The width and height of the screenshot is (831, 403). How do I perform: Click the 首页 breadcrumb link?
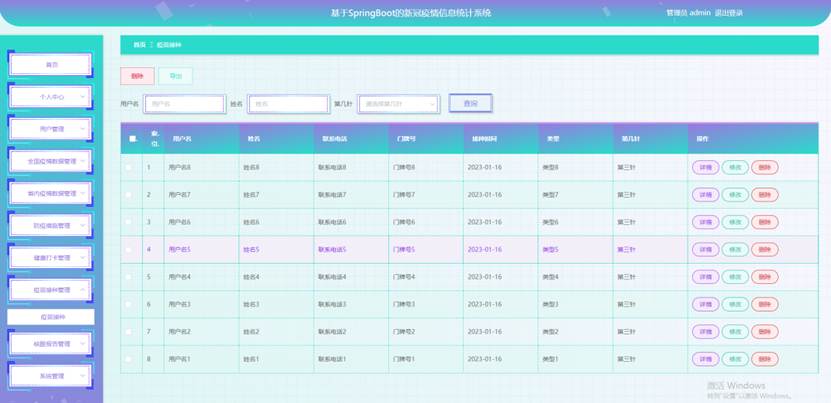point(139,45)
